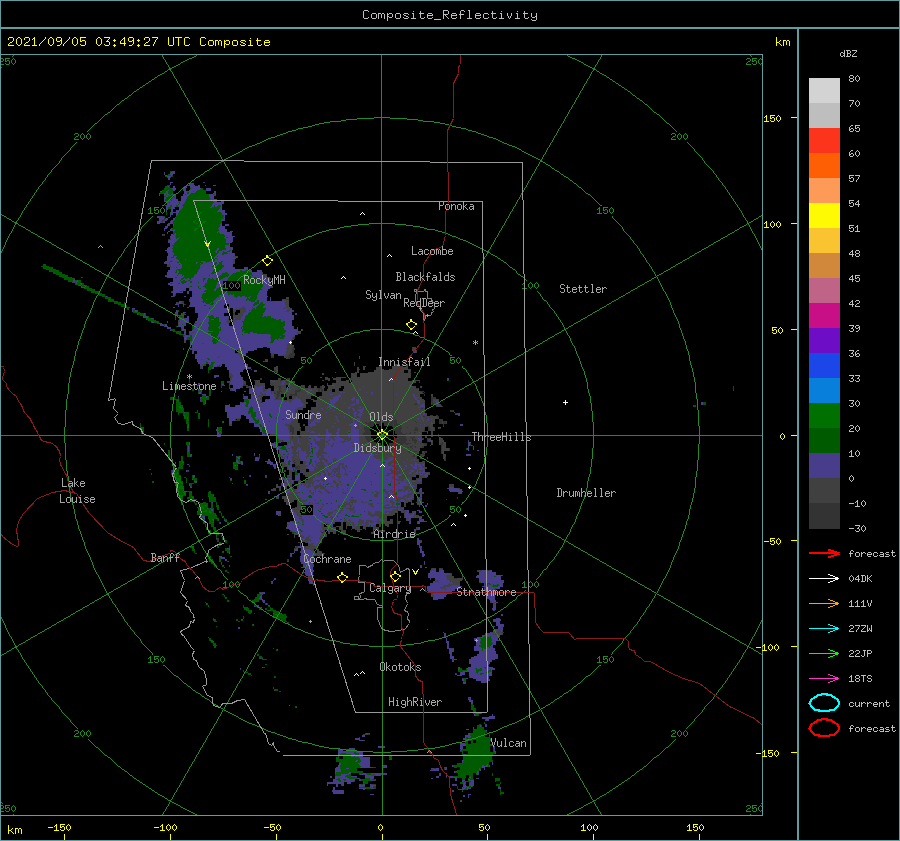Image resolution: width=900 pixels, height=841 pixels.
Task: Click the Ponoka city label
Action: point(456,206)
